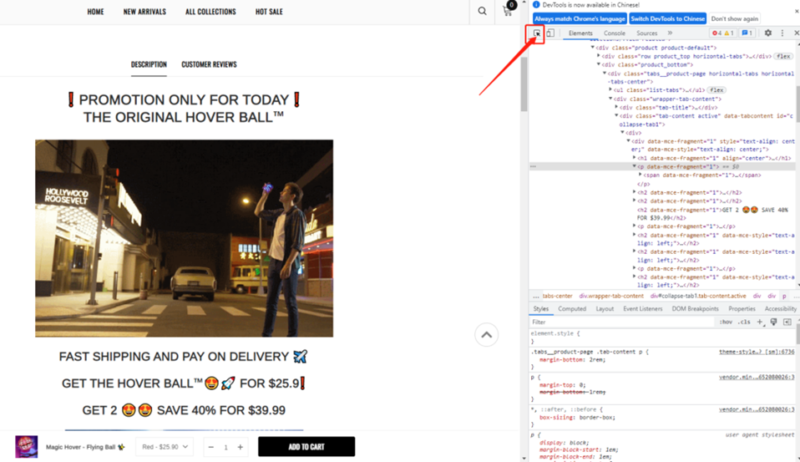
Task: Increase quantity with the plus button
Action: [x=240, y=447]
